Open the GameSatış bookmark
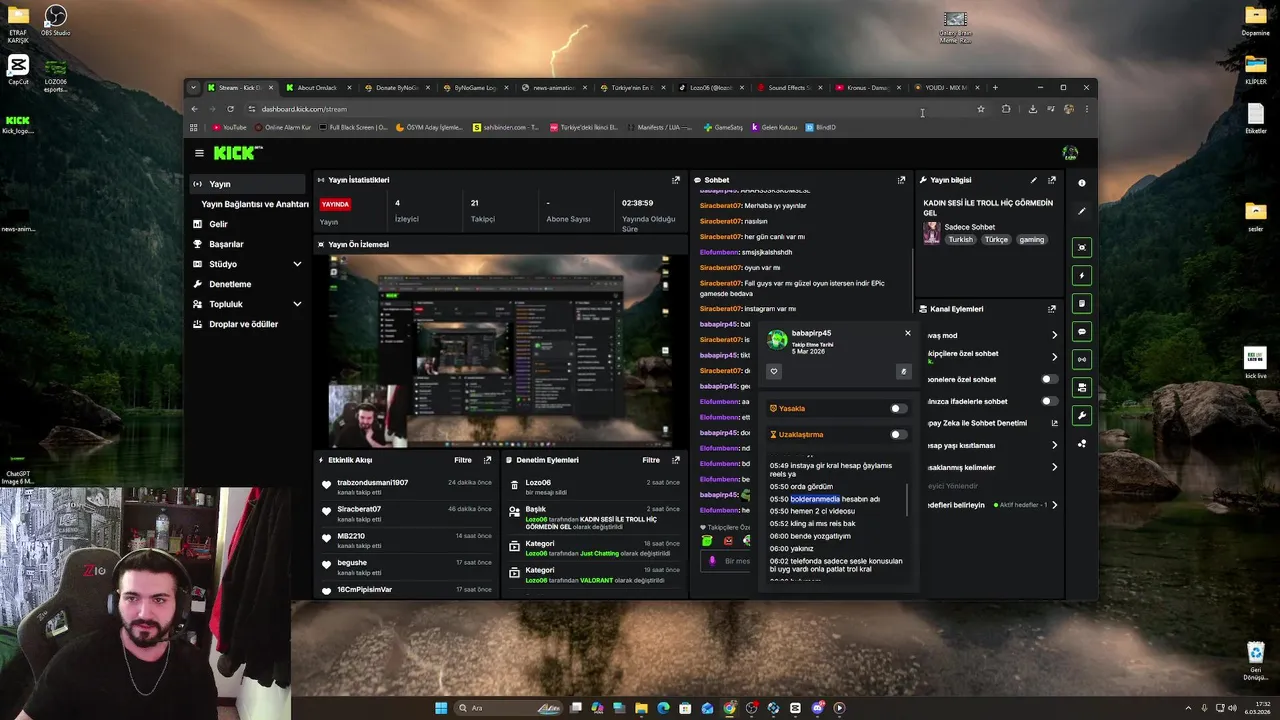 pos(723,127)
